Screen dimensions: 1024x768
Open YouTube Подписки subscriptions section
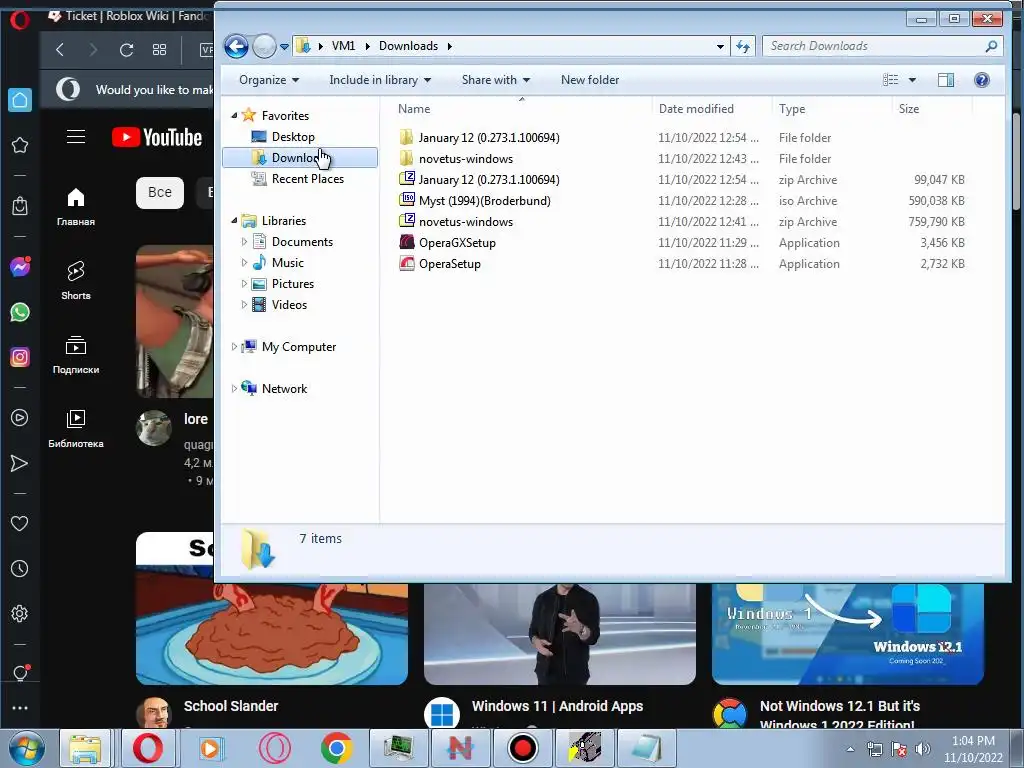76,355
